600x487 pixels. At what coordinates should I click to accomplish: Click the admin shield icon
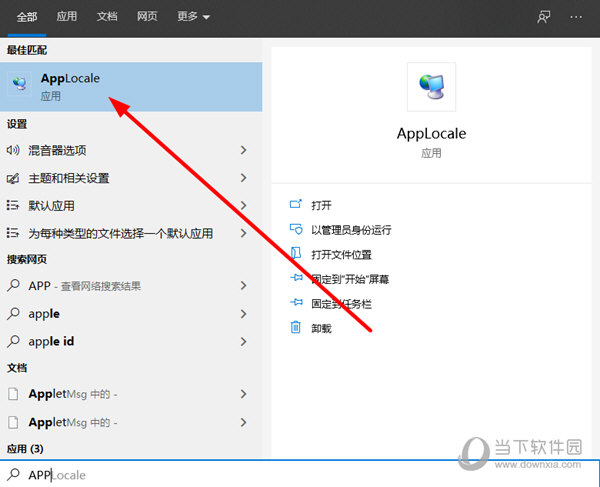pos(296,229)
